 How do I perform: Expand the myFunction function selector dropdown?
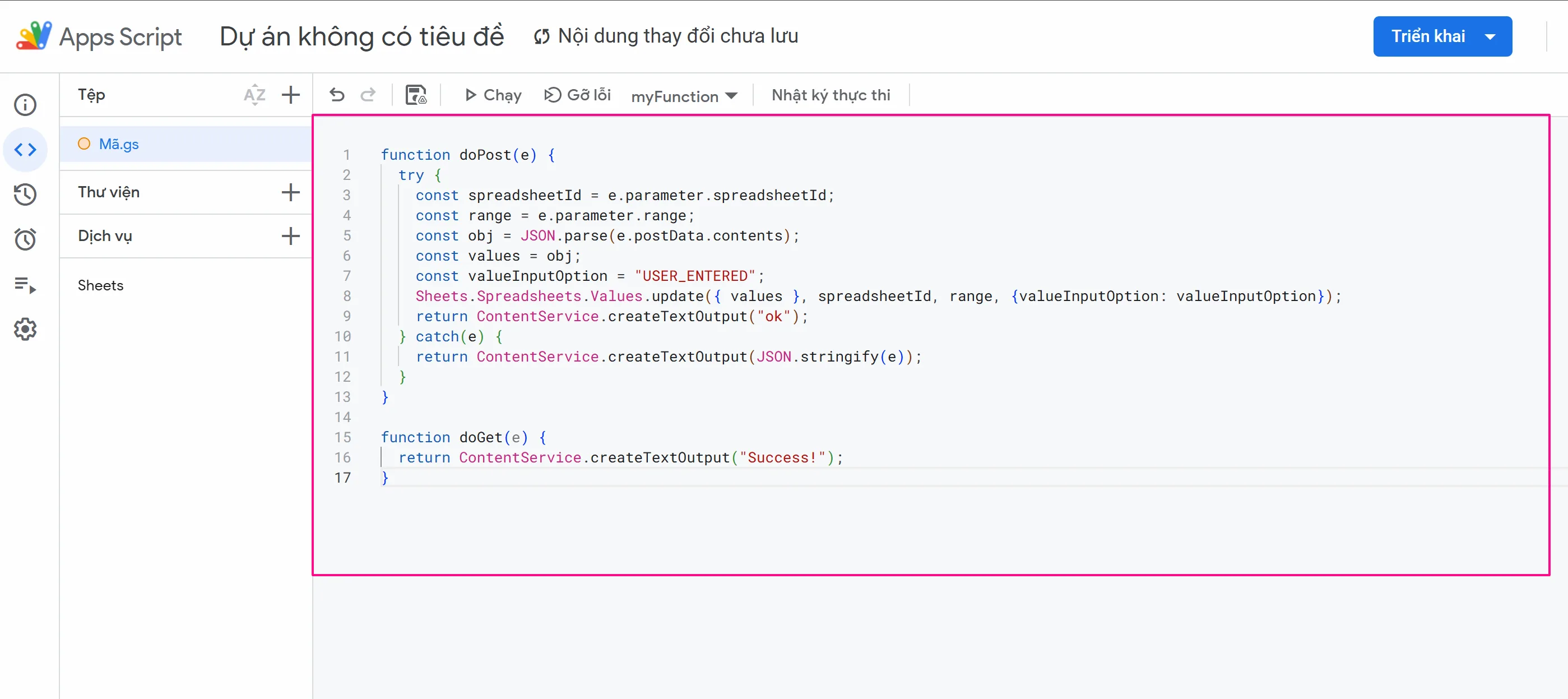(684, 96)
